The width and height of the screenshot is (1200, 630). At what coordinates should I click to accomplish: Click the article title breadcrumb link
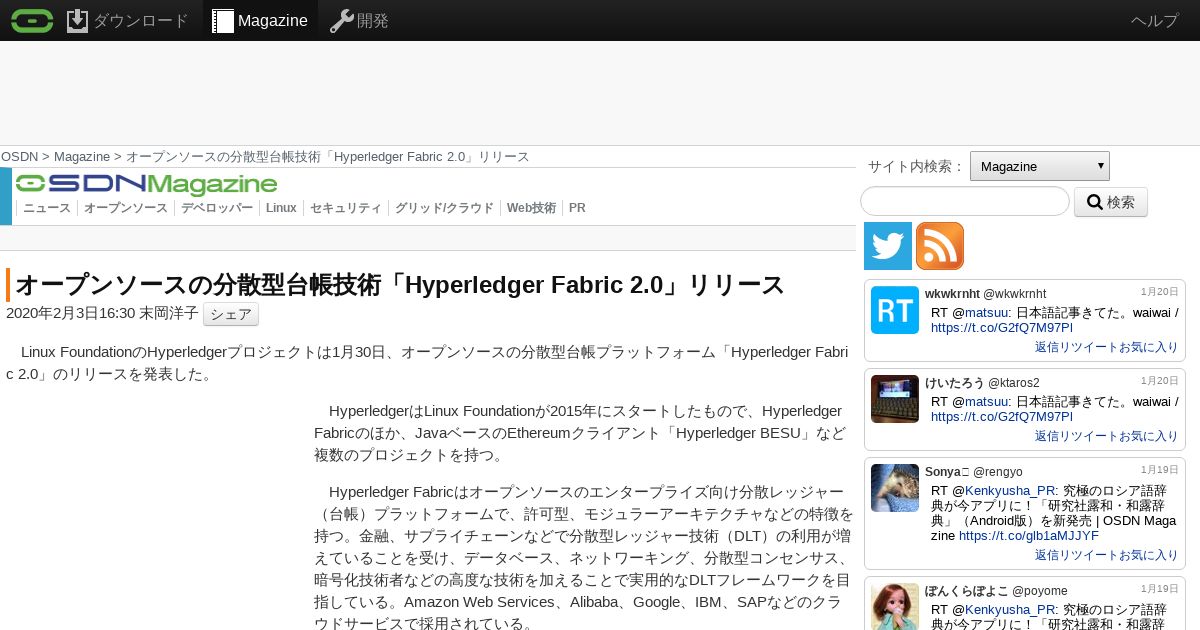point(327,157)
